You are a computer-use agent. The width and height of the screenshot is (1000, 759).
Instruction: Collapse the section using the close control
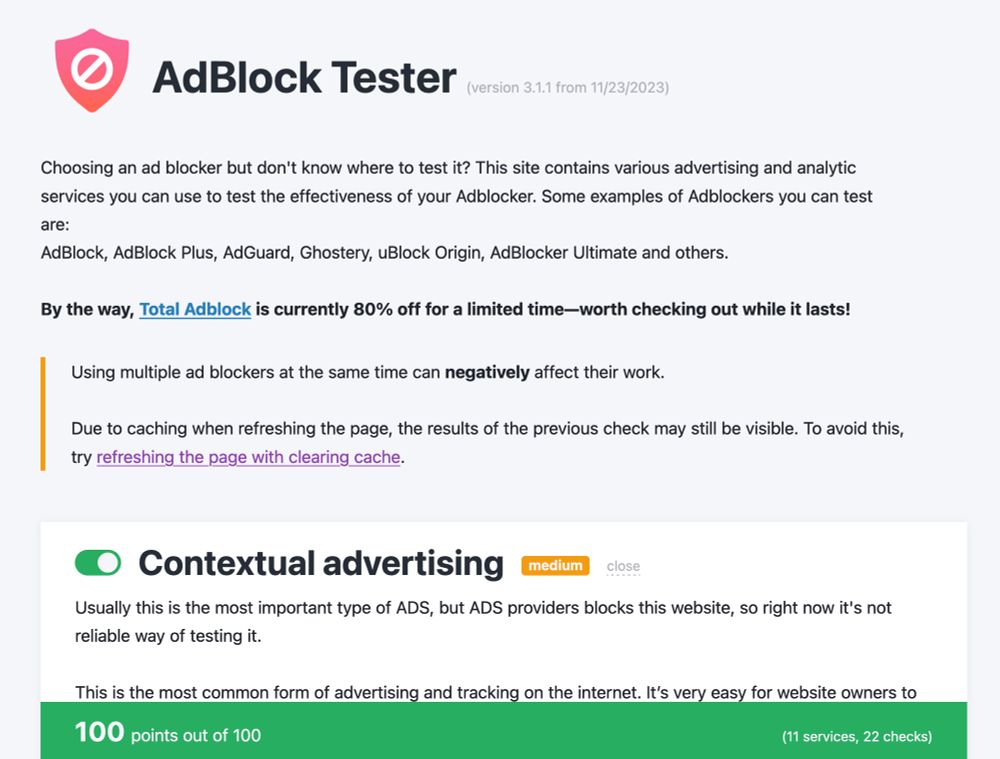622,566
